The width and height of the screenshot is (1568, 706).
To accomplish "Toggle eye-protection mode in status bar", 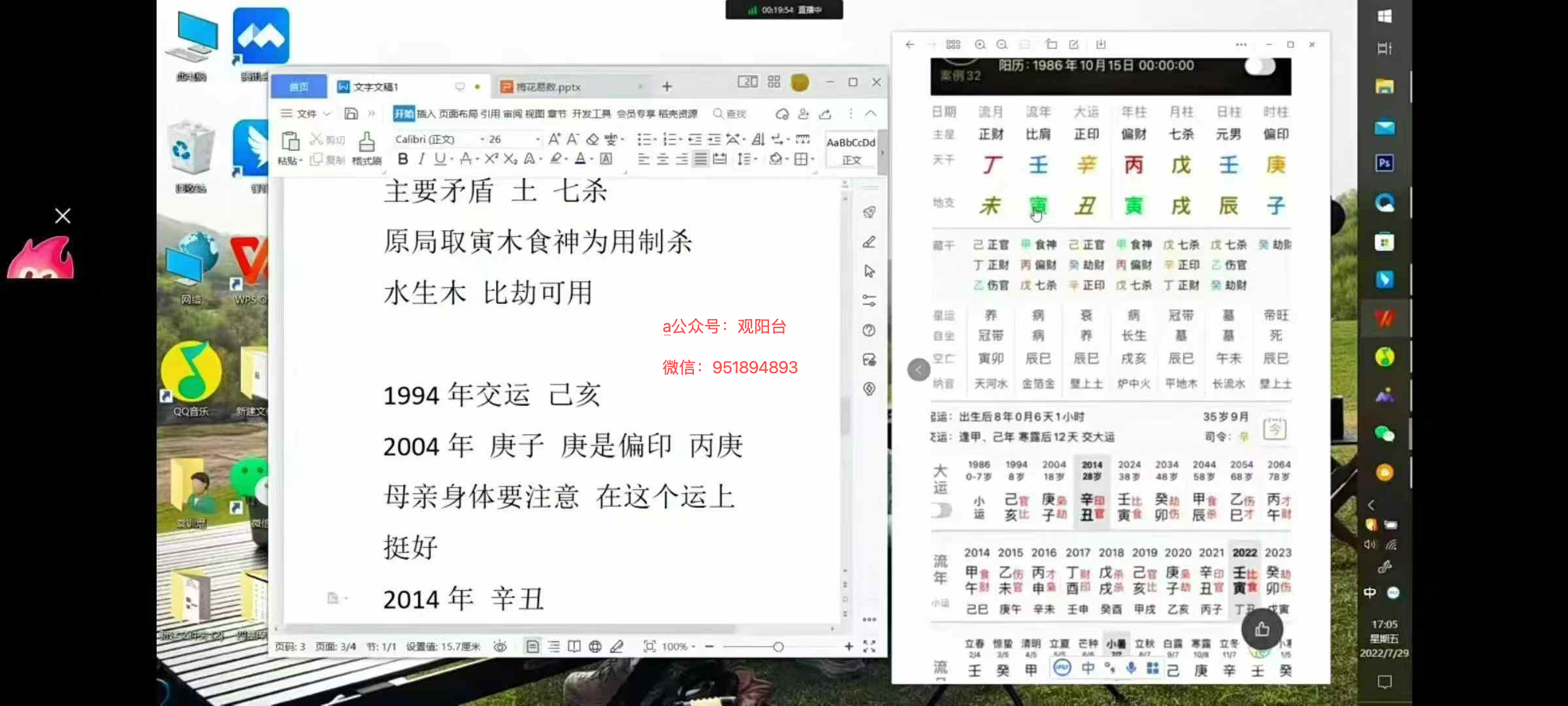I will [x=500, y=647].
